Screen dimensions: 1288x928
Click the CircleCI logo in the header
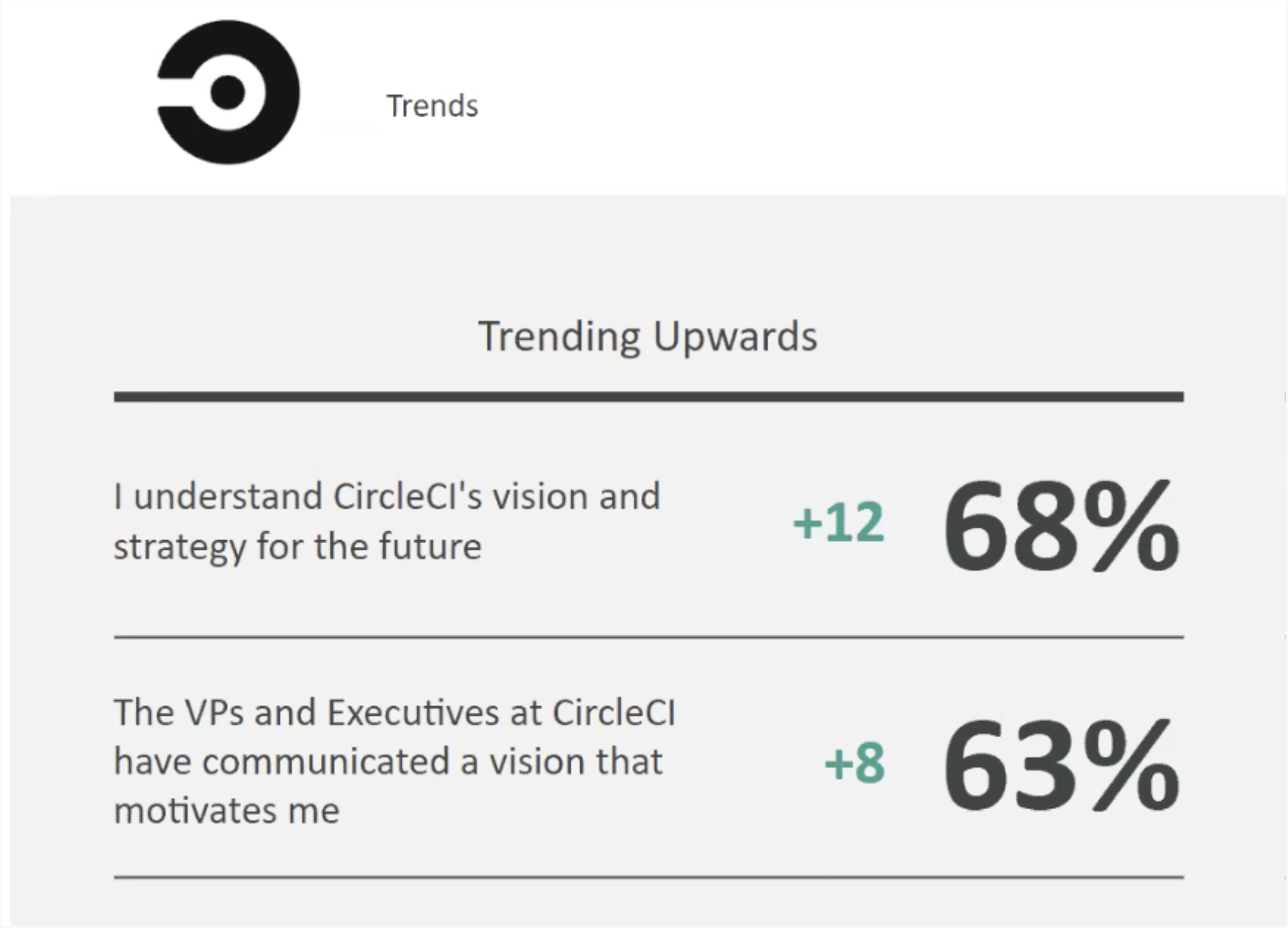click(228, 92)
